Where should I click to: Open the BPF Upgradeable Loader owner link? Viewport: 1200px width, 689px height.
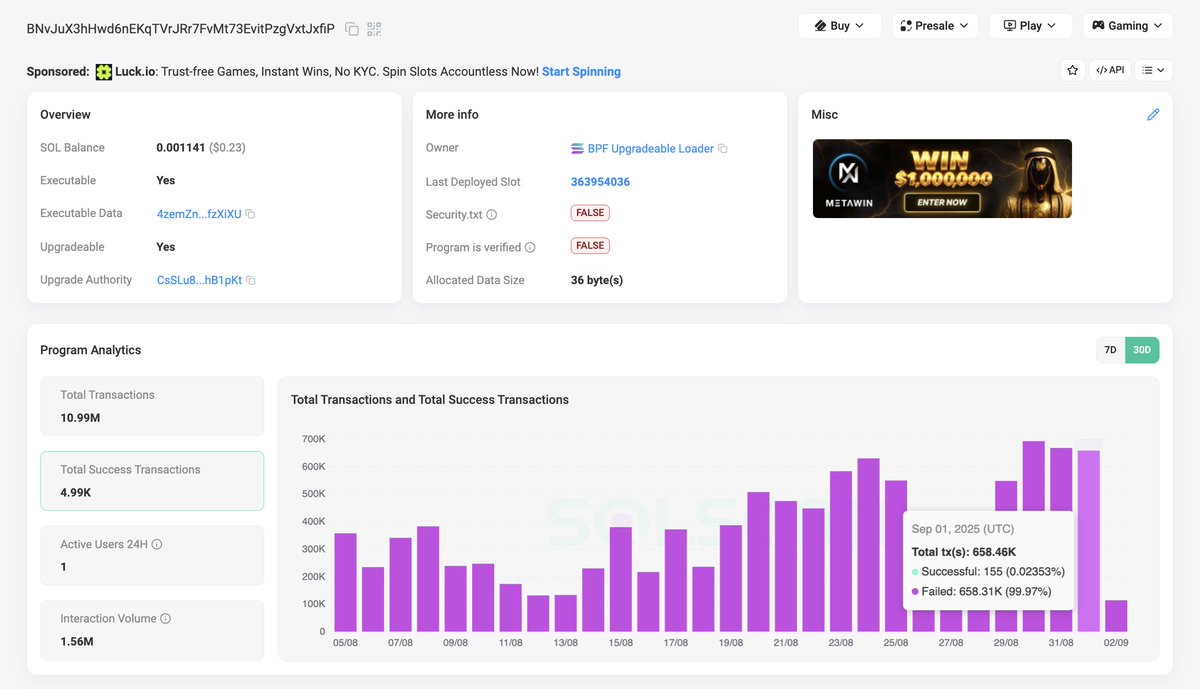point(650,149)
